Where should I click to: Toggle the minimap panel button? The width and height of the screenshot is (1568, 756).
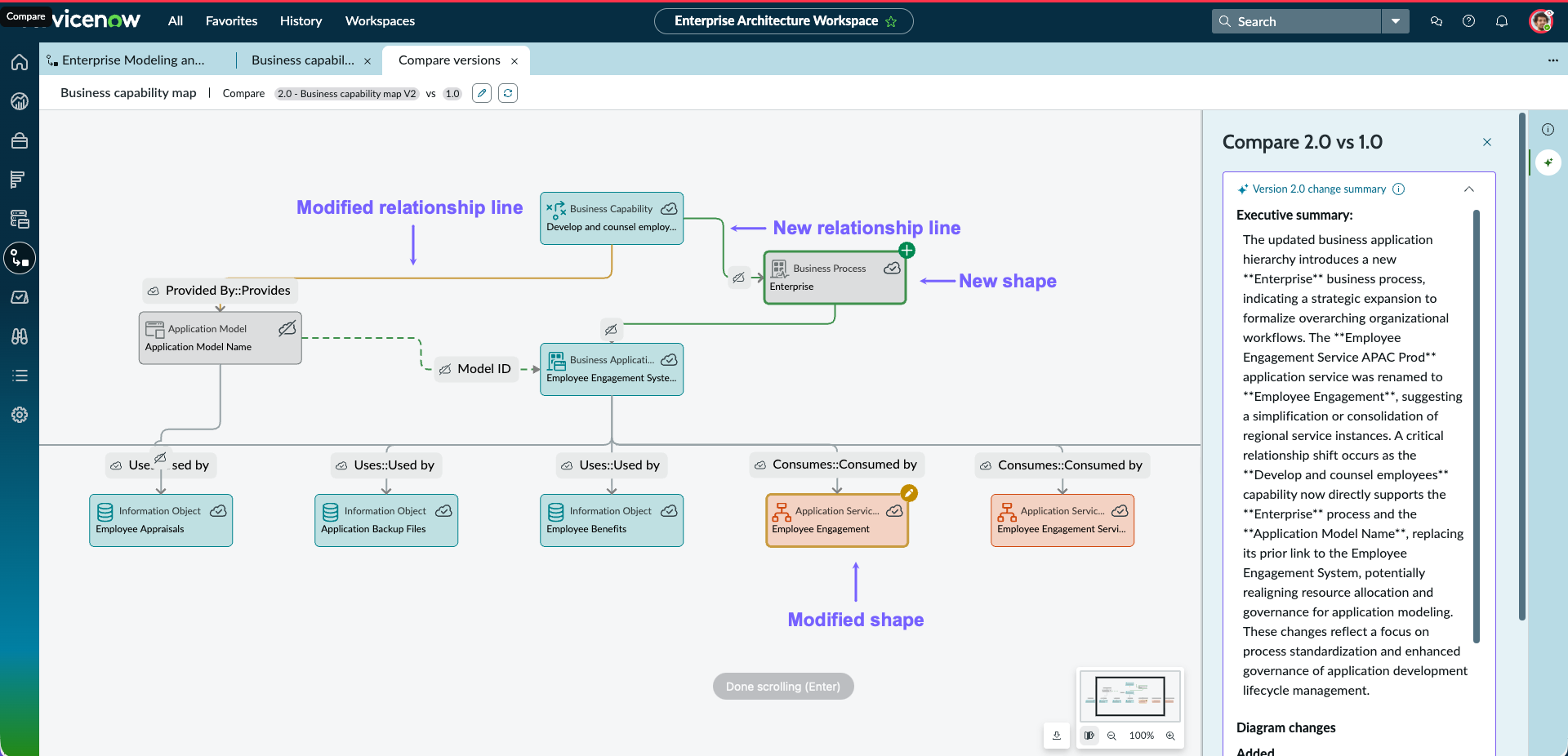click(x=1089, y=736)
